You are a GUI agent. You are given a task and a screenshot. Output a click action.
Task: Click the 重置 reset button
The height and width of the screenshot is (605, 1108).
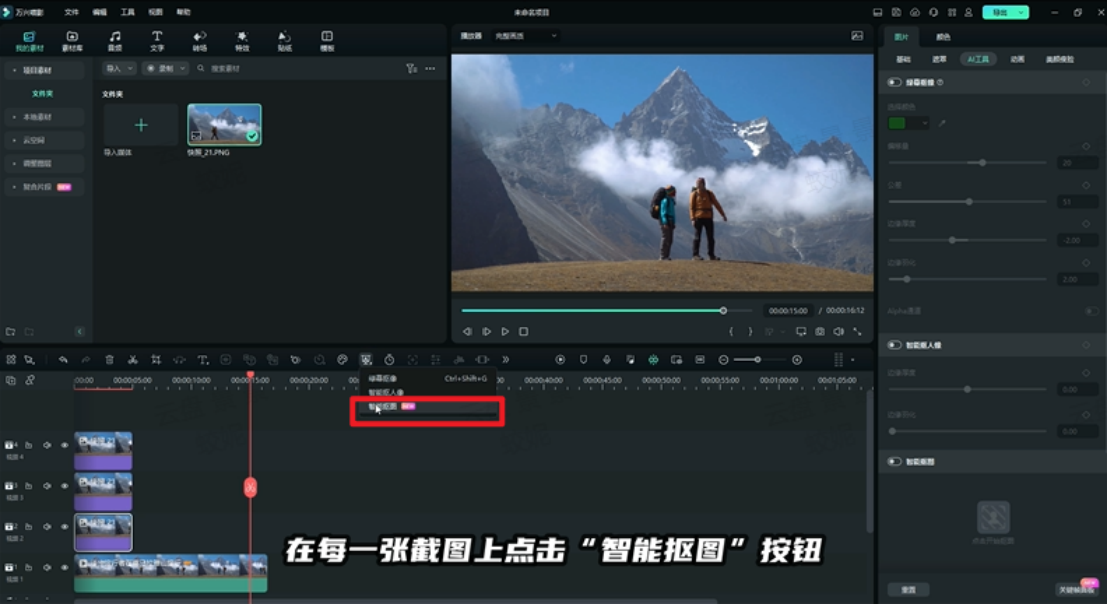click(909, 589)
